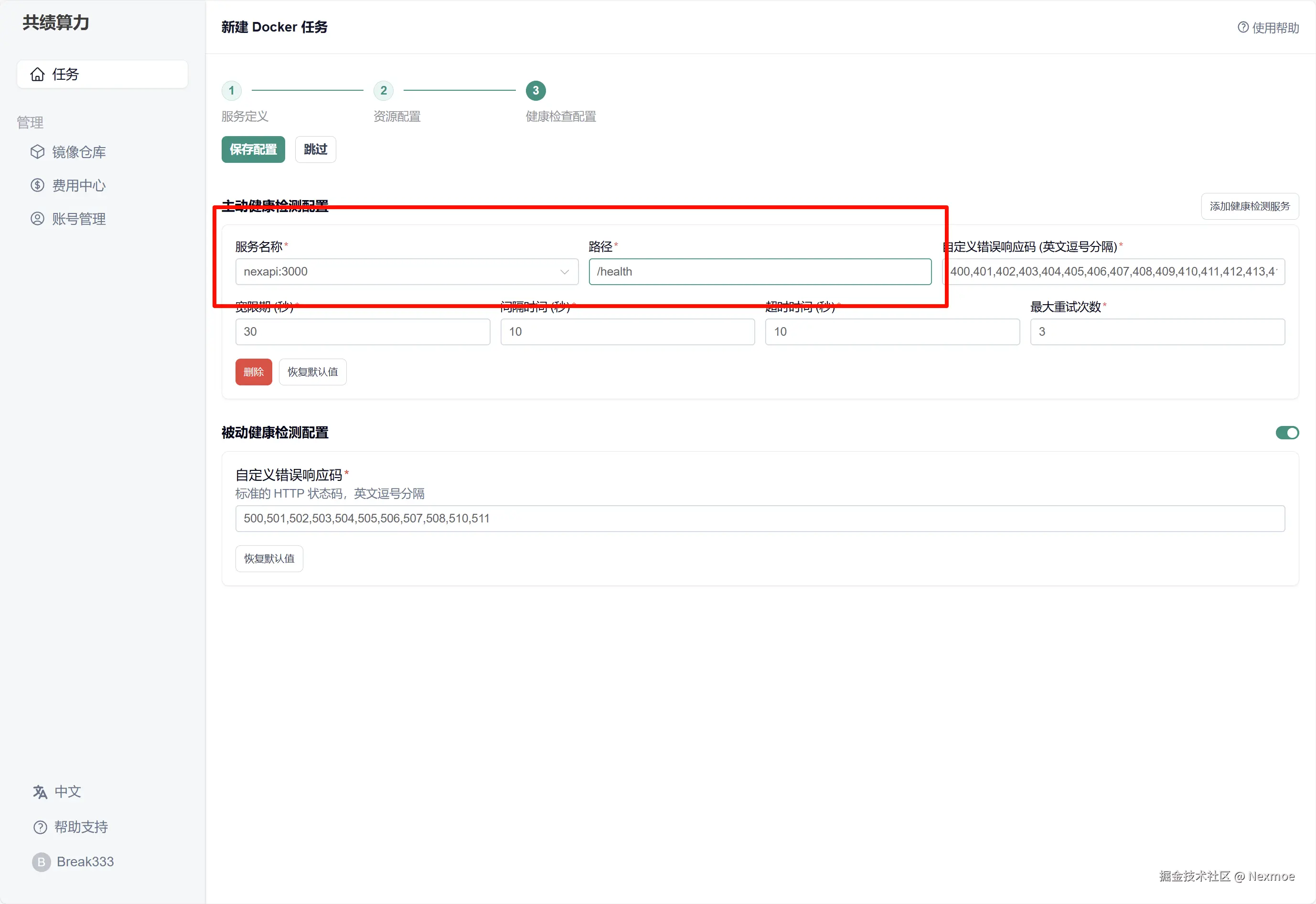Click the question mark icon for 帮助支持
The height and width of the screenshot is (904, 1316).
point(40,827)
